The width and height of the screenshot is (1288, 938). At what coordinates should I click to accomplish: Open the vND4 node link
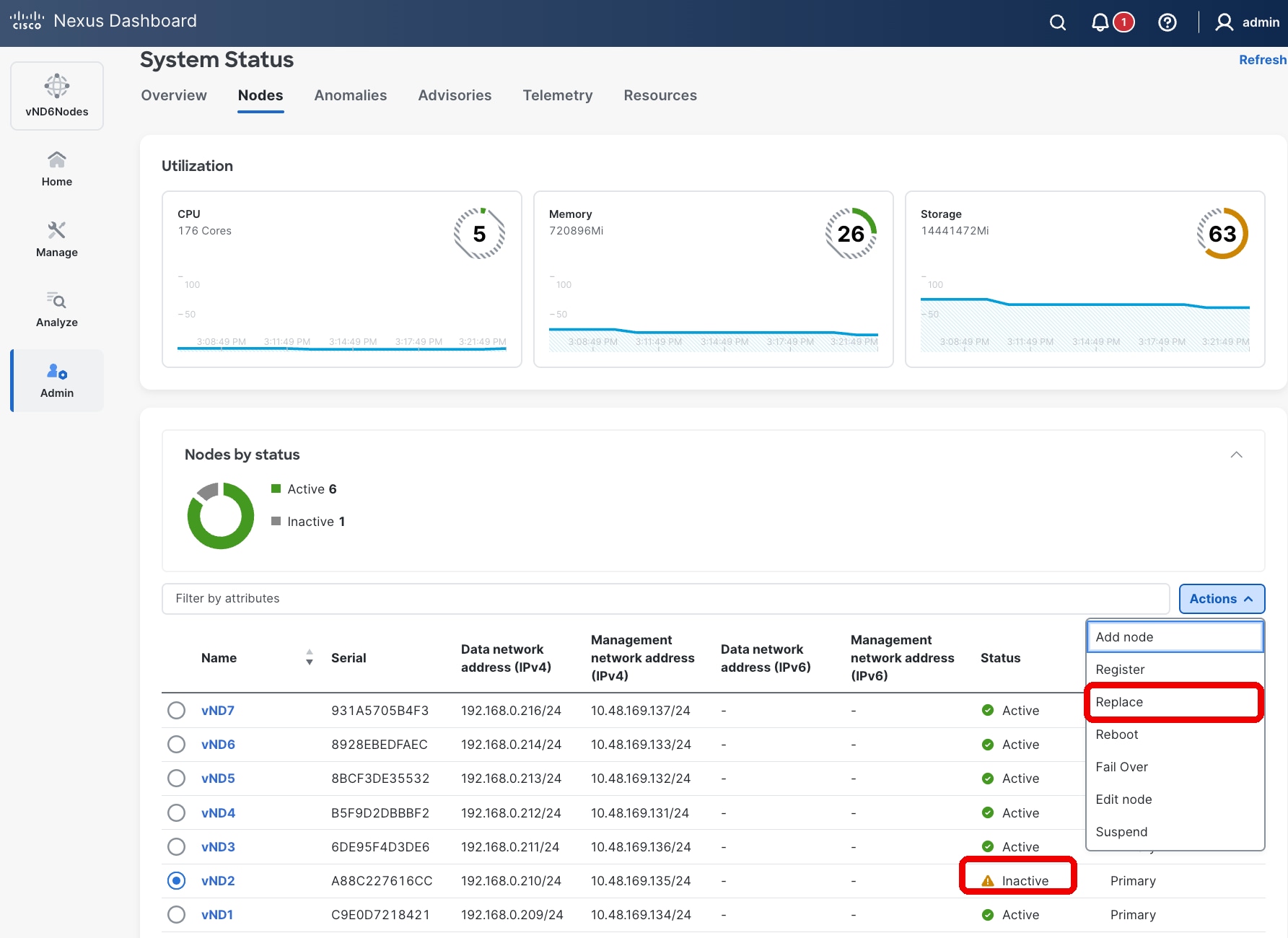[218, 813]
